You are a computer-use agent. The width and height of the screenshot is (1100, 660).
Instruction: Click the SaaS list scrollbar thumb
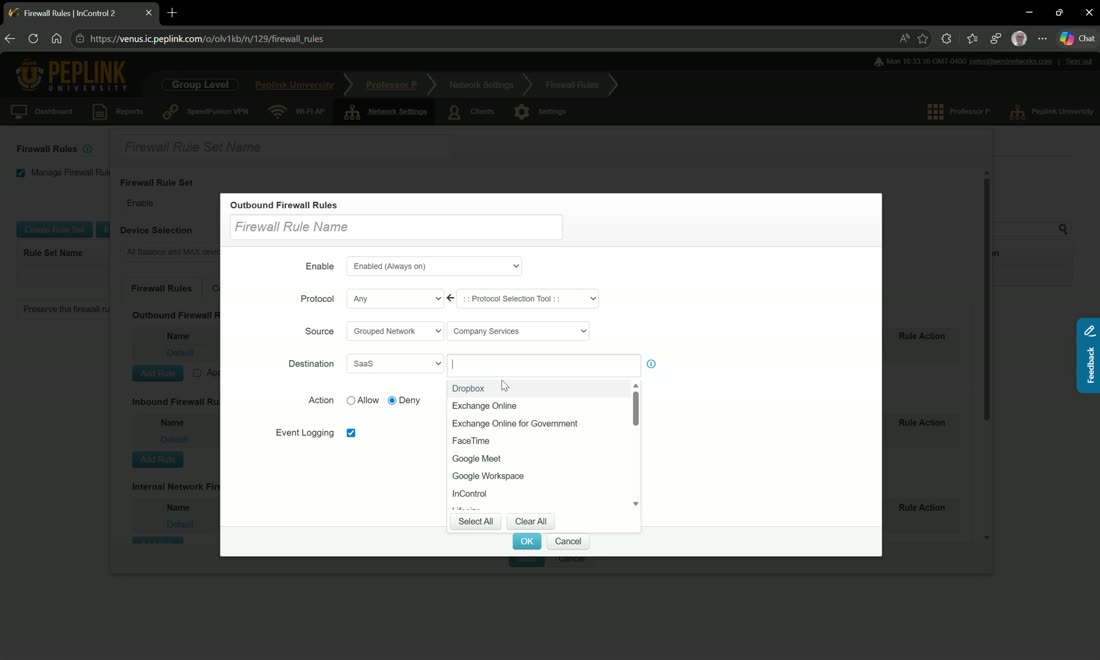pyautogui.click(x=636, y=409)
